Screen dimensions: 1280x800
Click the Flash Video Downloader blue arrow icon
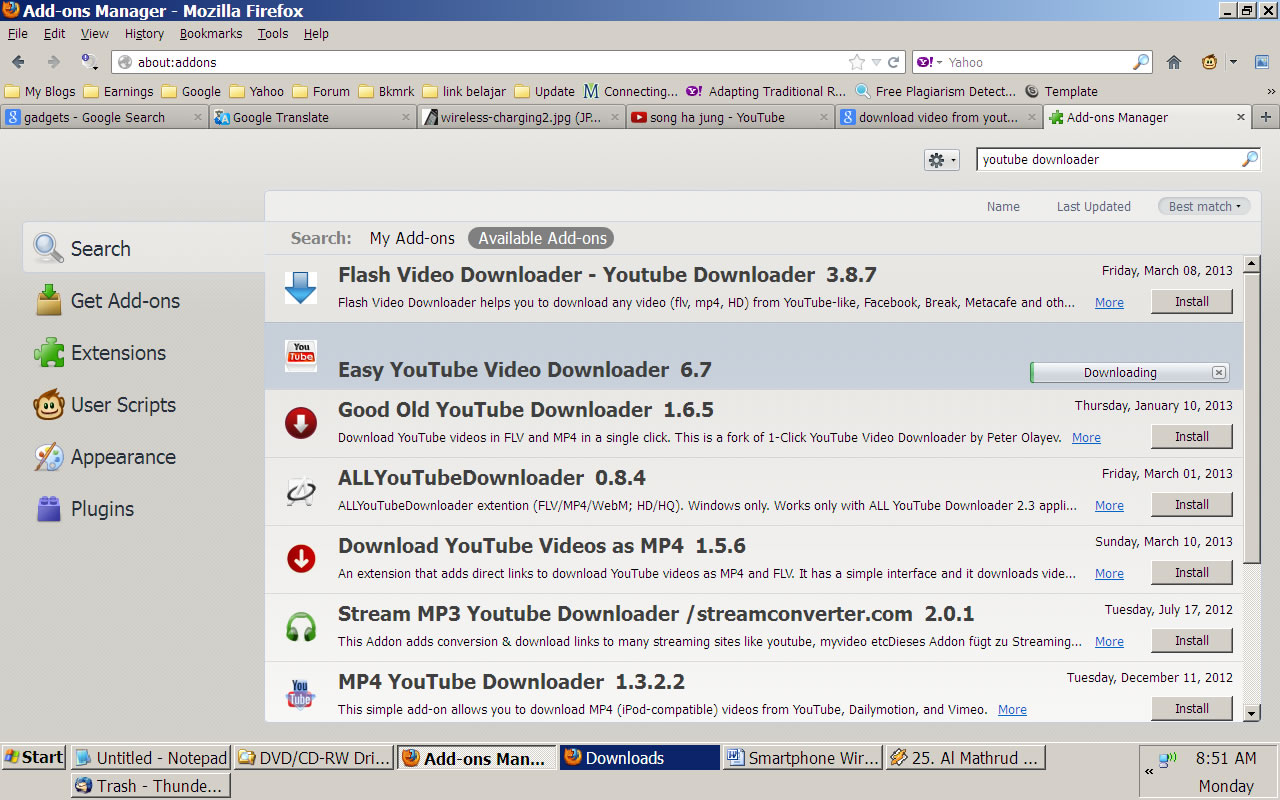tap(300, 287)
